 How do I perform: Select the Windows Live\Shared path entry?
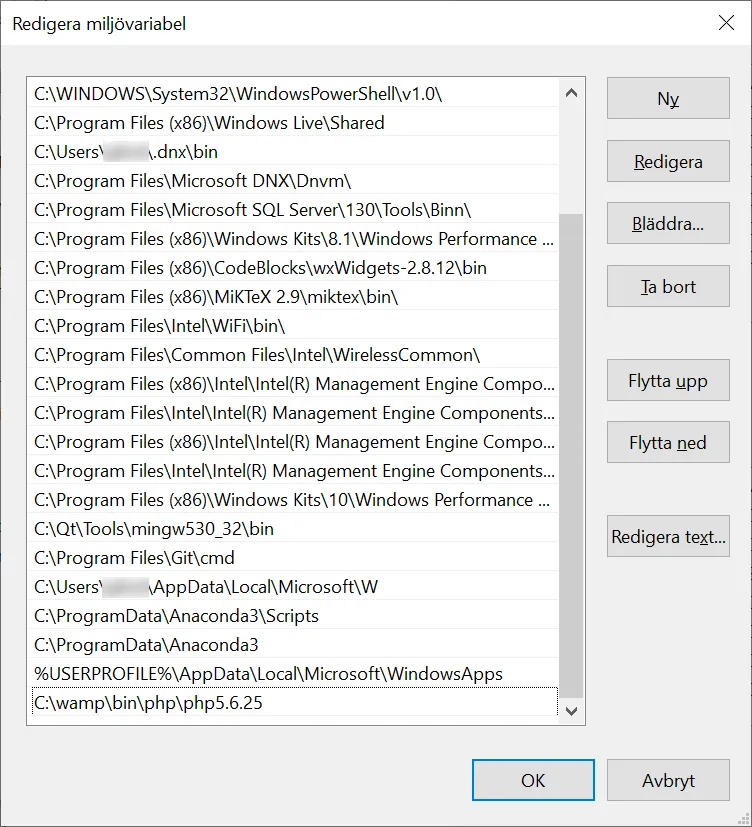coord(293,123)
